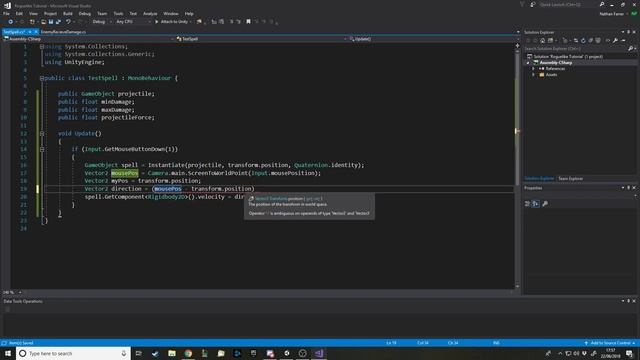Open Task View in the taskbar
Screen dimensions: 640x360
[139, 353]
